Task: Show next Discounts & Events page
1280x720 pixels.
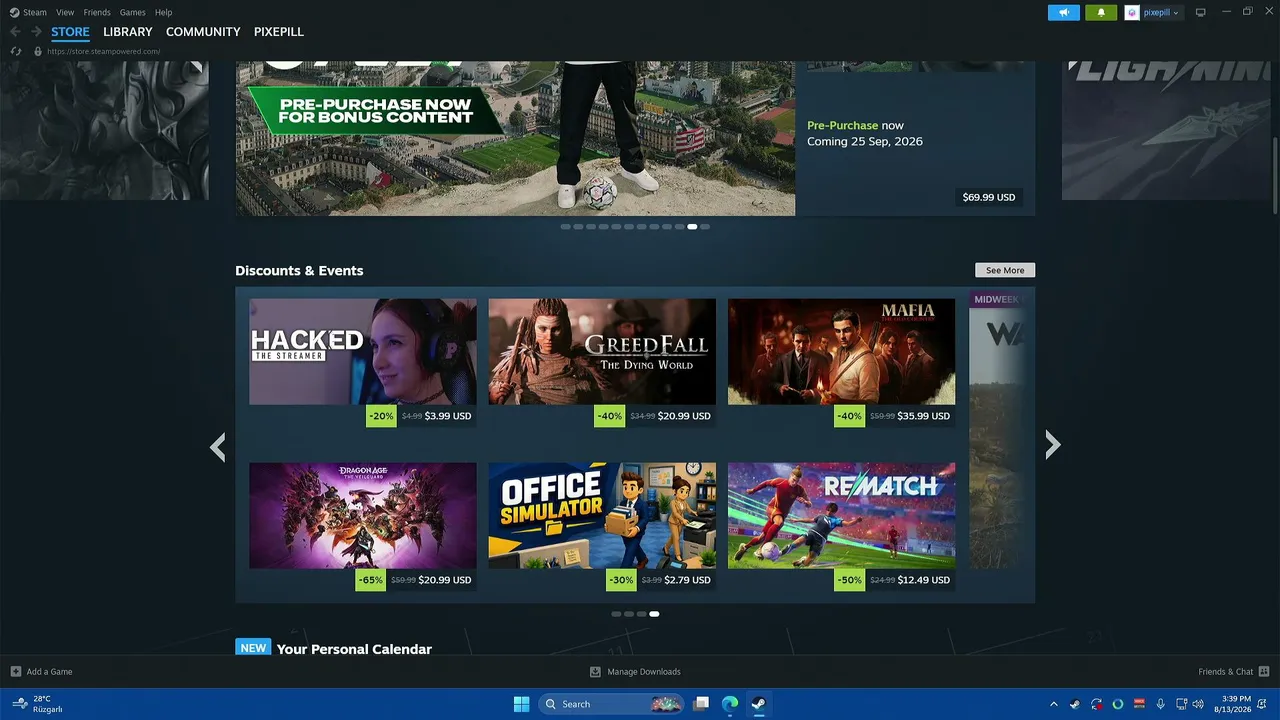Action: pyautogui.click(x=1052, y=445)
